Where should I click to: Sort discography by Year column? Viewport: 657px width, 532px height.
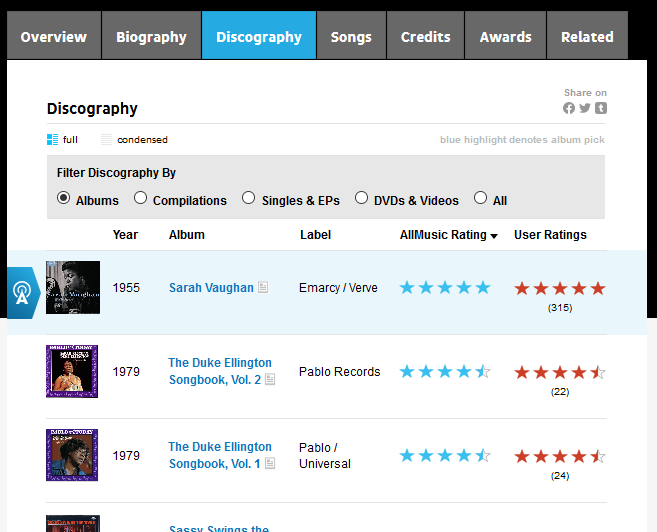click(x=125, y=235)
